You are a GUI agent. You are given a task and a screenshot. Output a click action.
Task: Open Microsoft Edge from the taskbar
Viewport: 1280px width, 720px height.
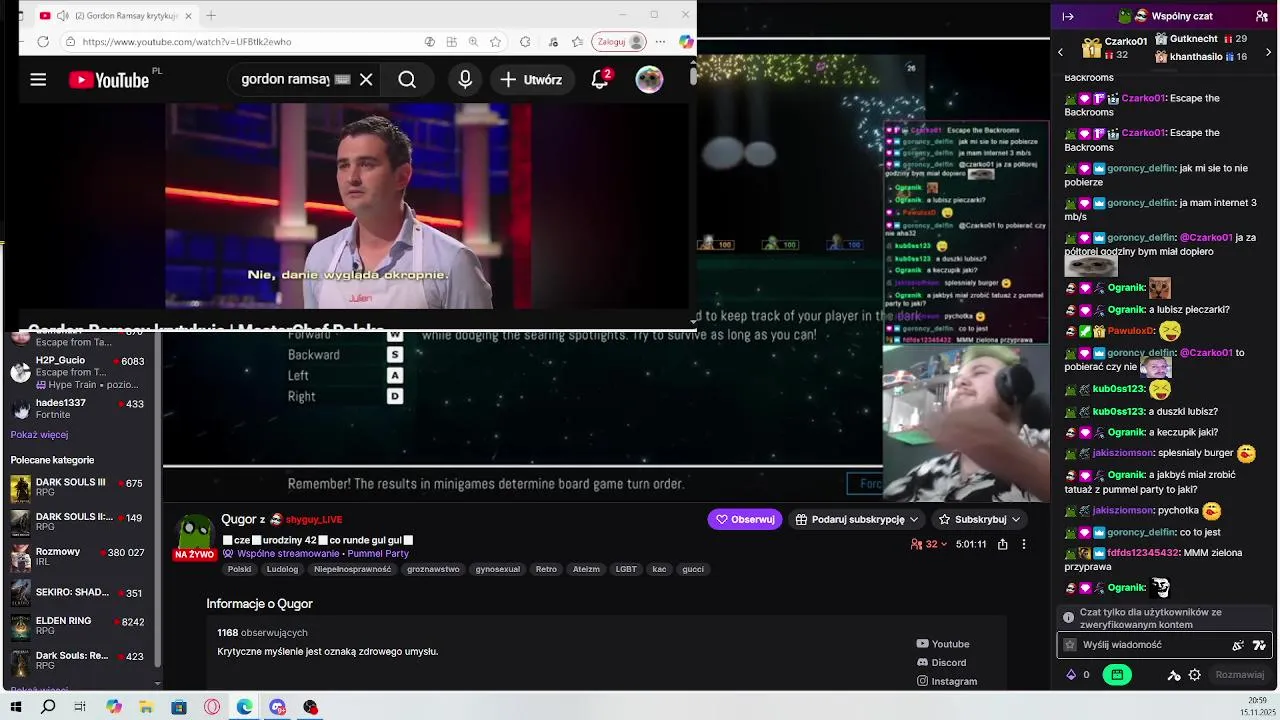click(x=245, y=707)
